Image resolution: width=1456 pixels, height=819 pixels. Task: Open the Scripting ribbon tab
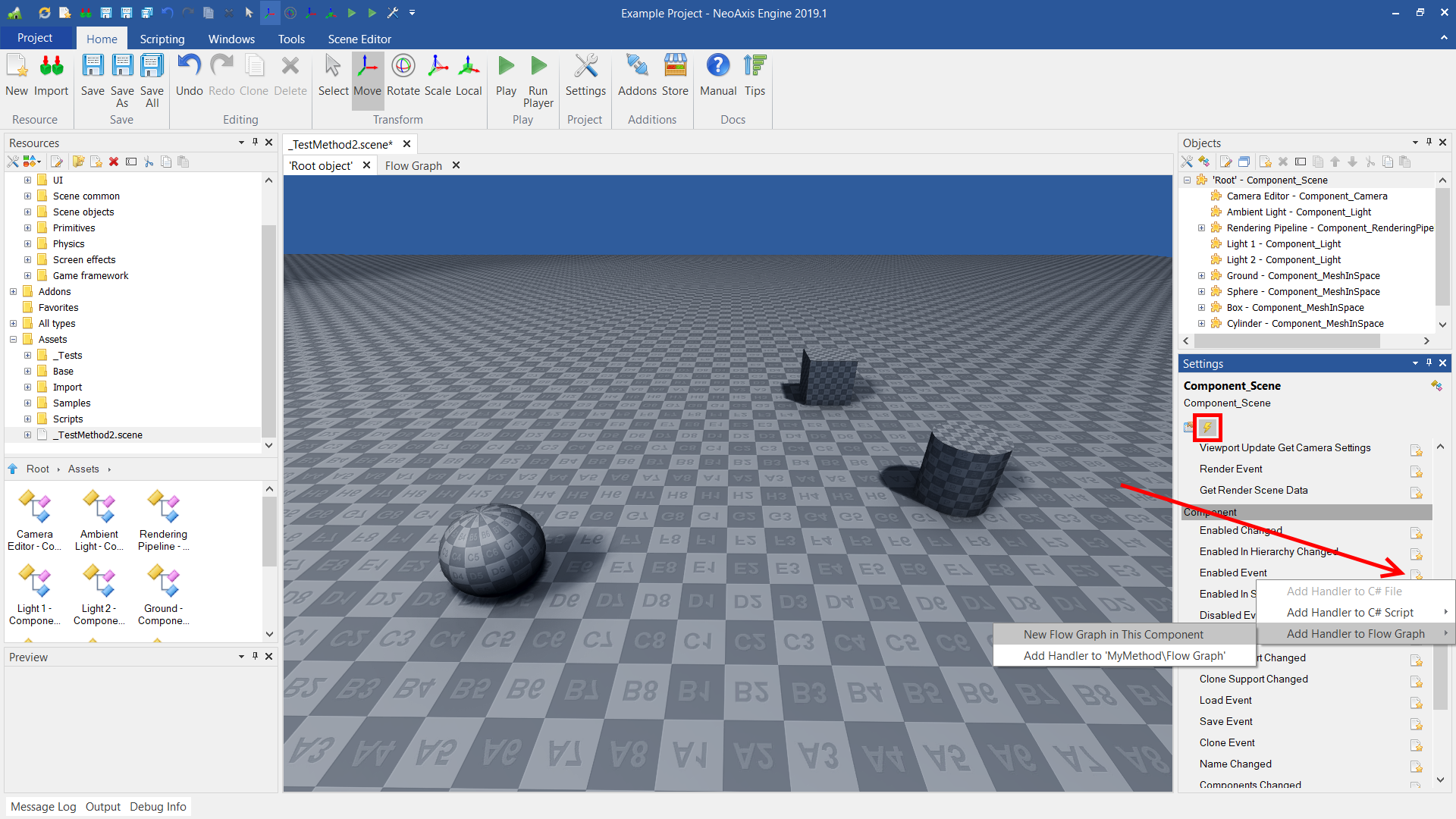tap(162, 39)
